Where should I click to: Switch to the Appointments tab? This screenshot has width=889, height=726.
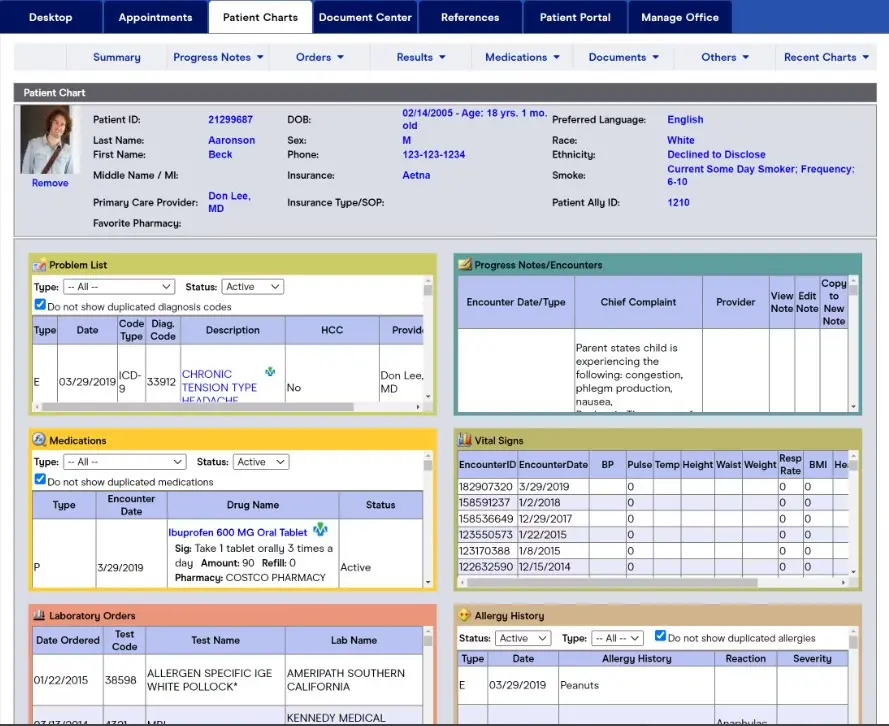click(155, 16)
